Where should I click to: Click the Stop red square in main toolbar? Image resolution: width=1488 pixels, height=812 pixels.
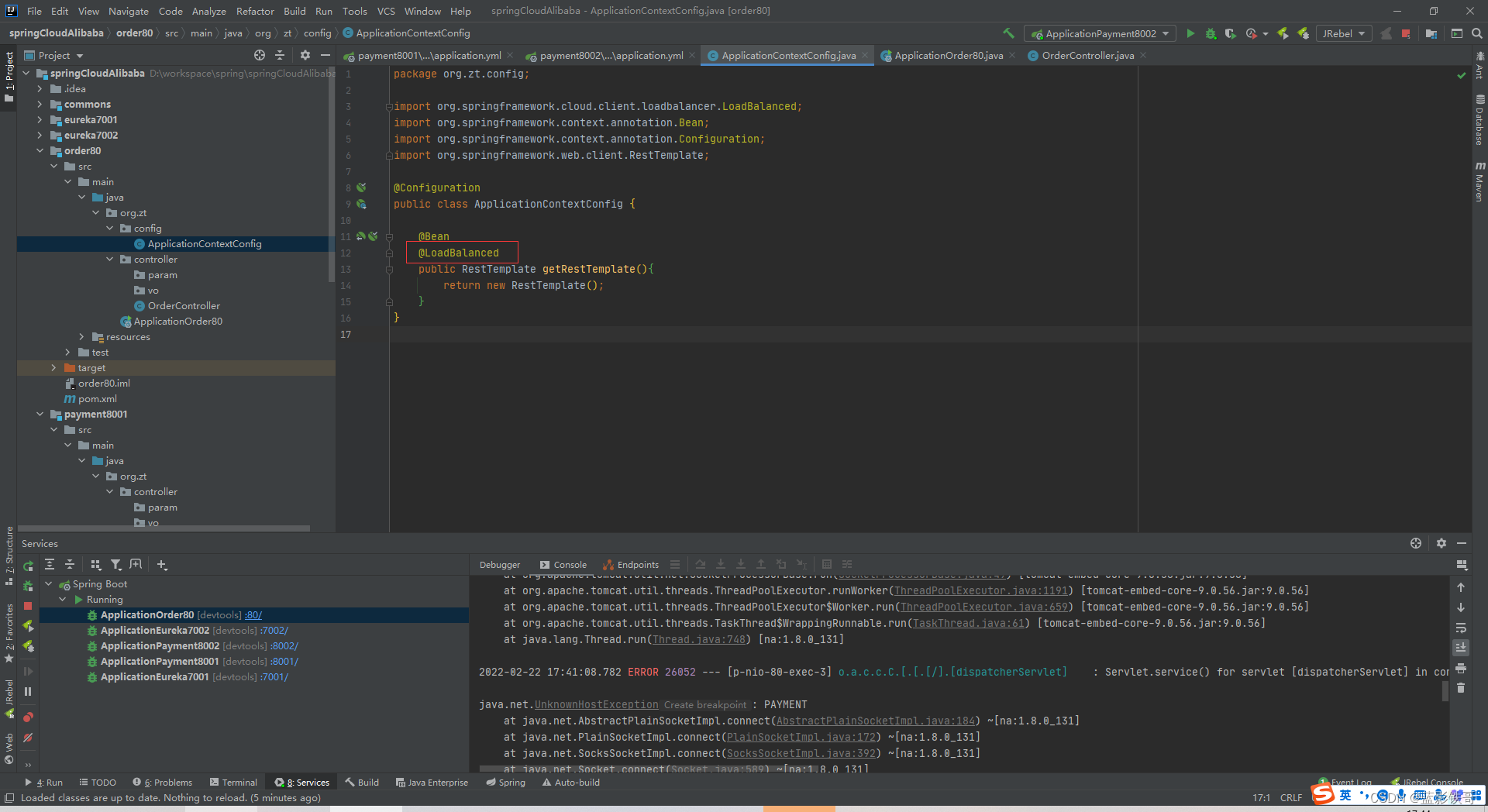click(x=1406, y=33)
